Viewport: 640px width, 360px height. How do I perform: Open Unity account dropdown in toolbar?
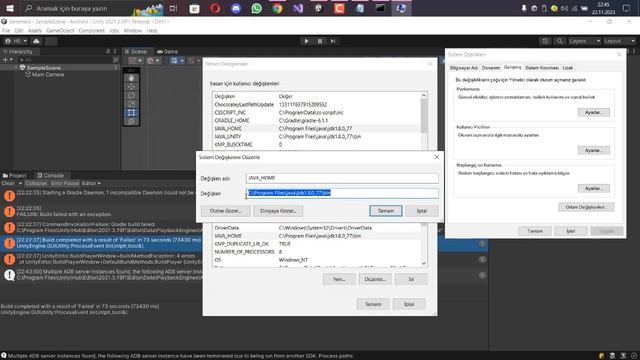tap(16, 41)
